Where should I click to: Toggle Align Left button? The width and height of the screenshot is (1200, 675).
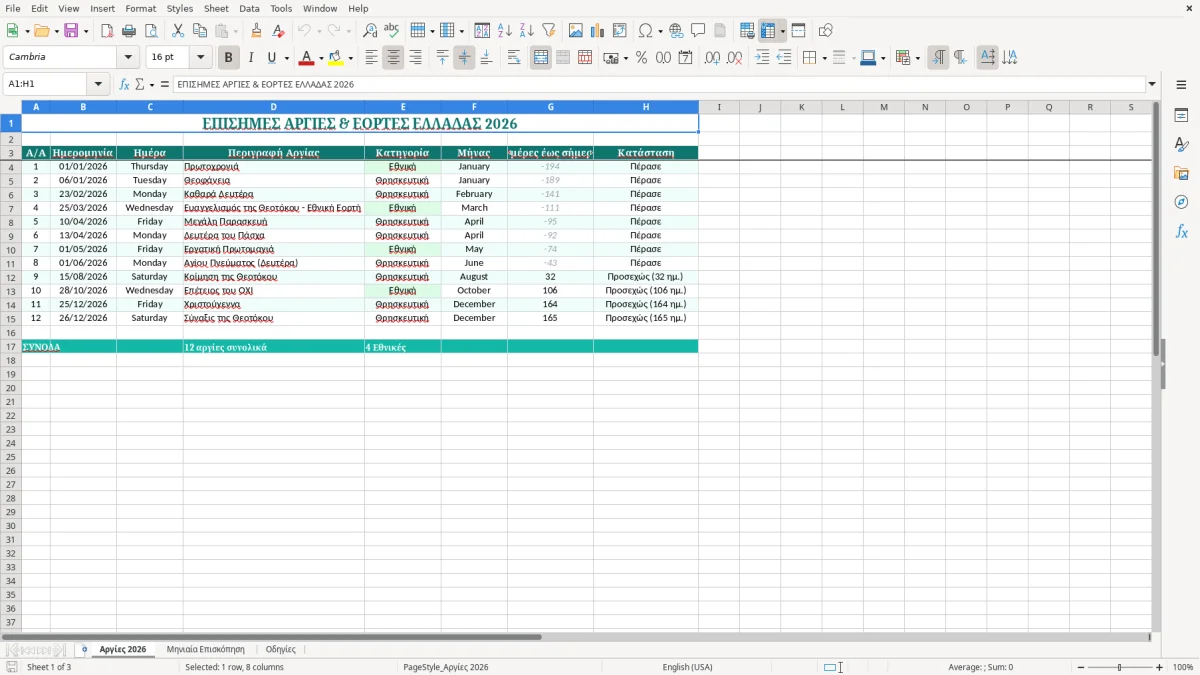tap(371, 58)
